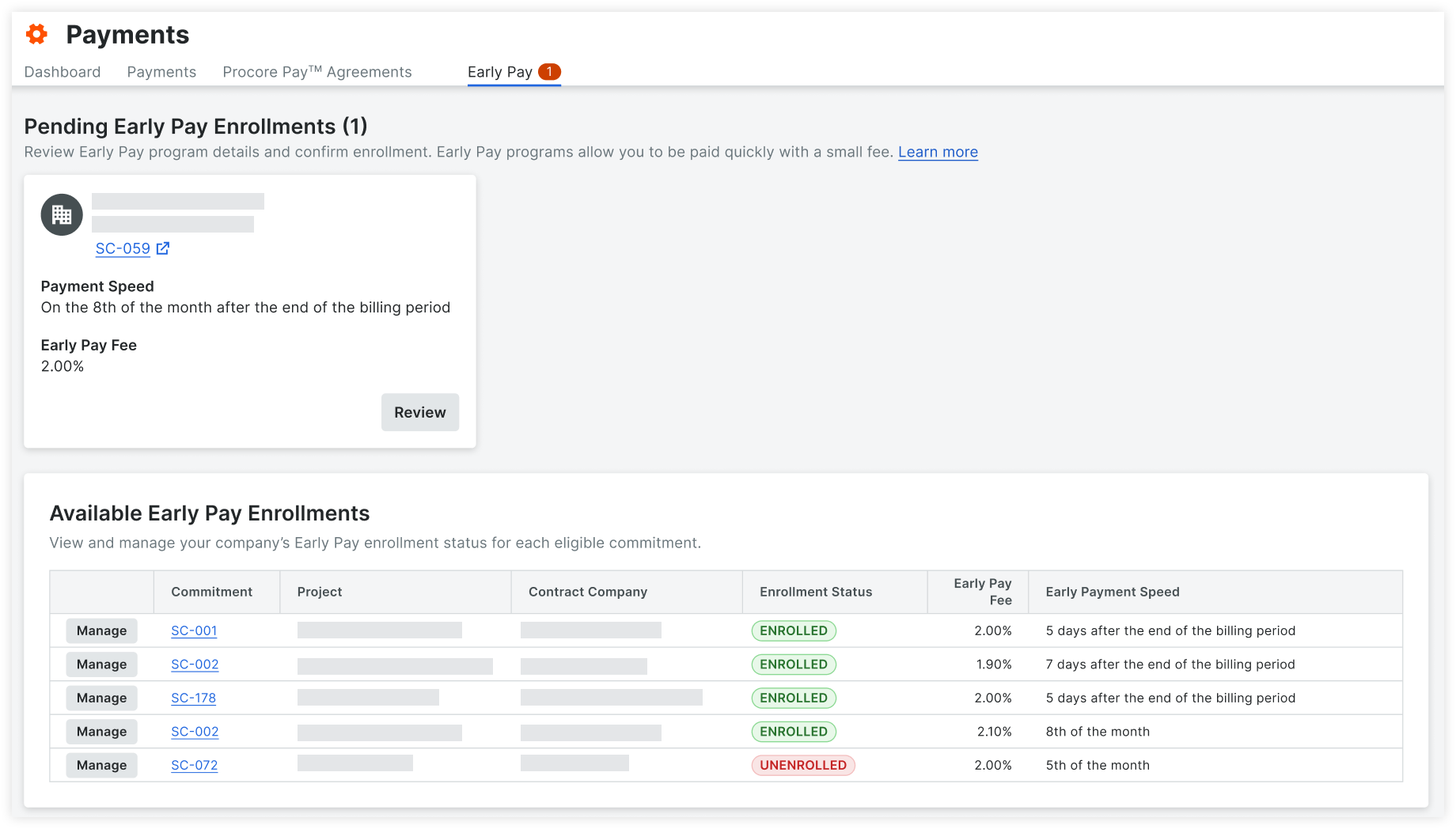Open SC-002 link in the 1.90% row
Screen dimensions: 1456x829
coord(195,664)
